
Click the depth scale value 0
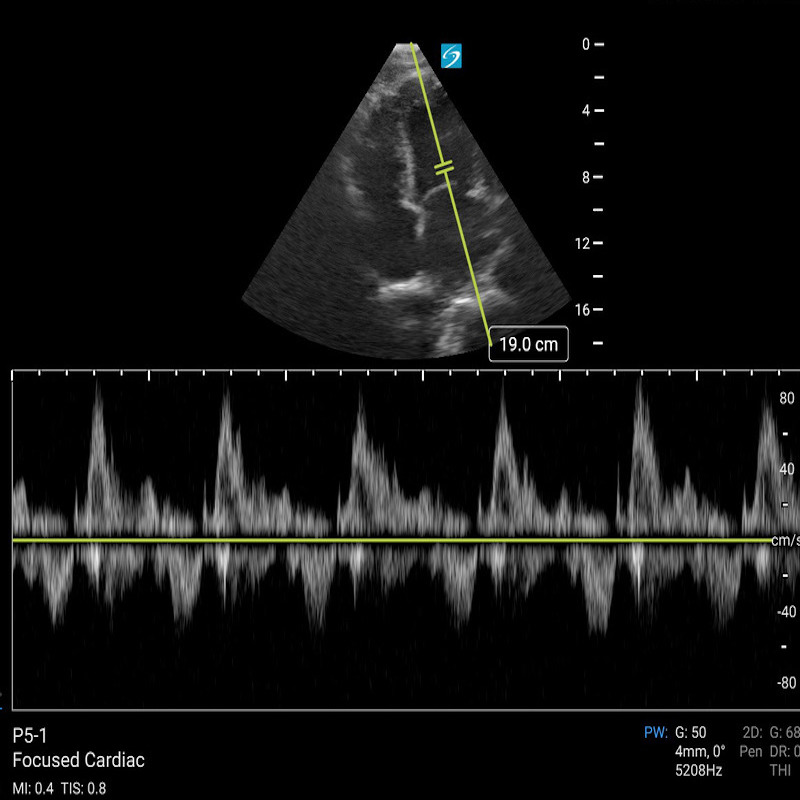coord(586,44)
